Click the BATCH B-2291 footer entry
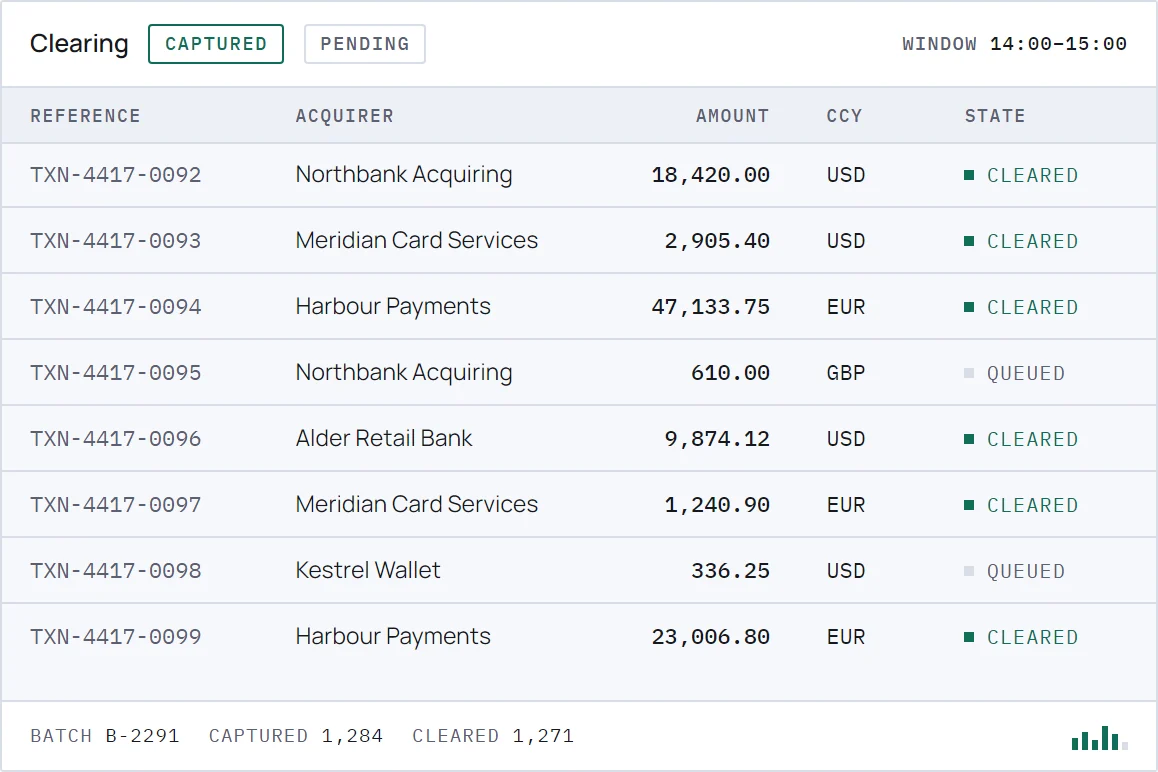Screen dimensions: 1158x772 point(105,736)
